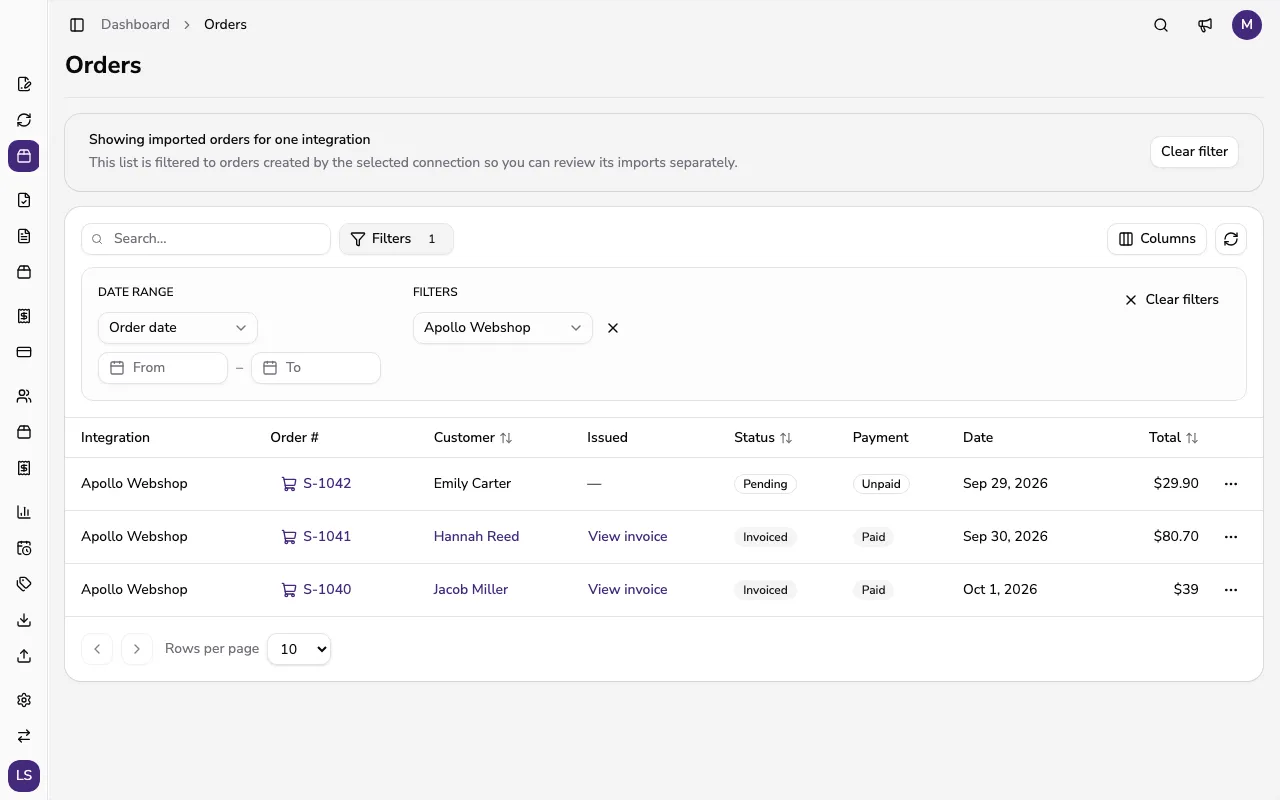
Task: Click the sync arrows icon in the sidebar
Action: click(x=24, y=120)
